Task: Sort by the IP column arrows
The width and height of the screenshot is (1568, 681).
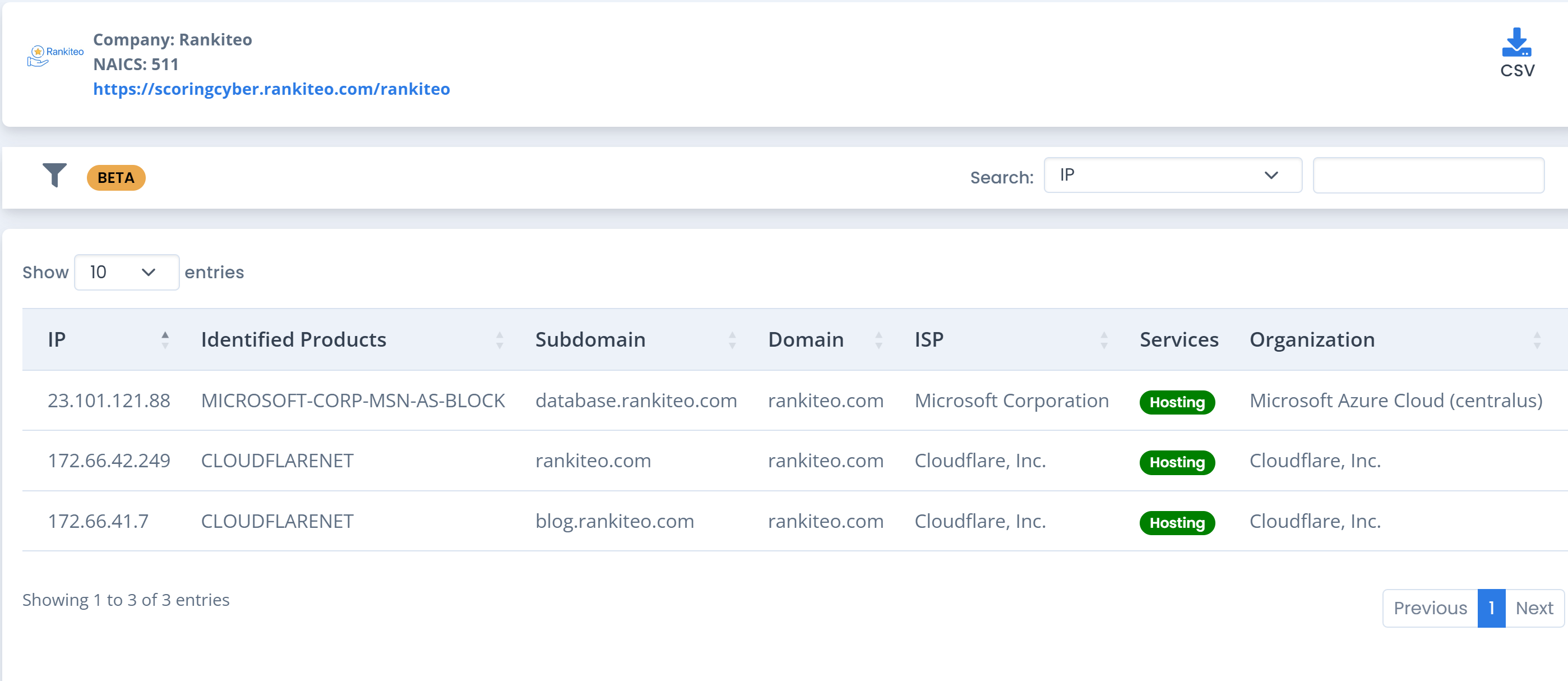Action: point(165,340)
